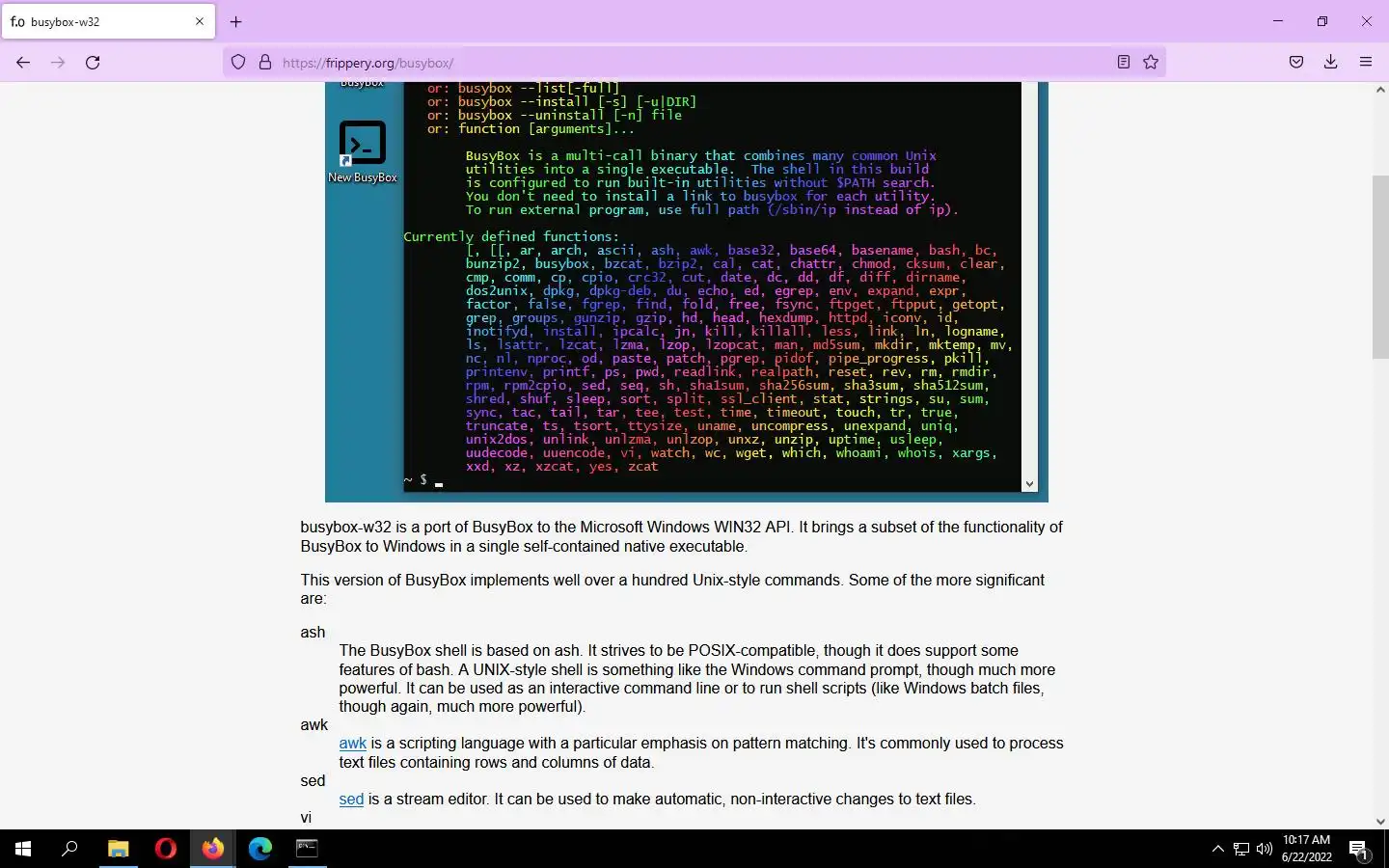
Task: Follow the awk hyperlink
Action: 352,744
